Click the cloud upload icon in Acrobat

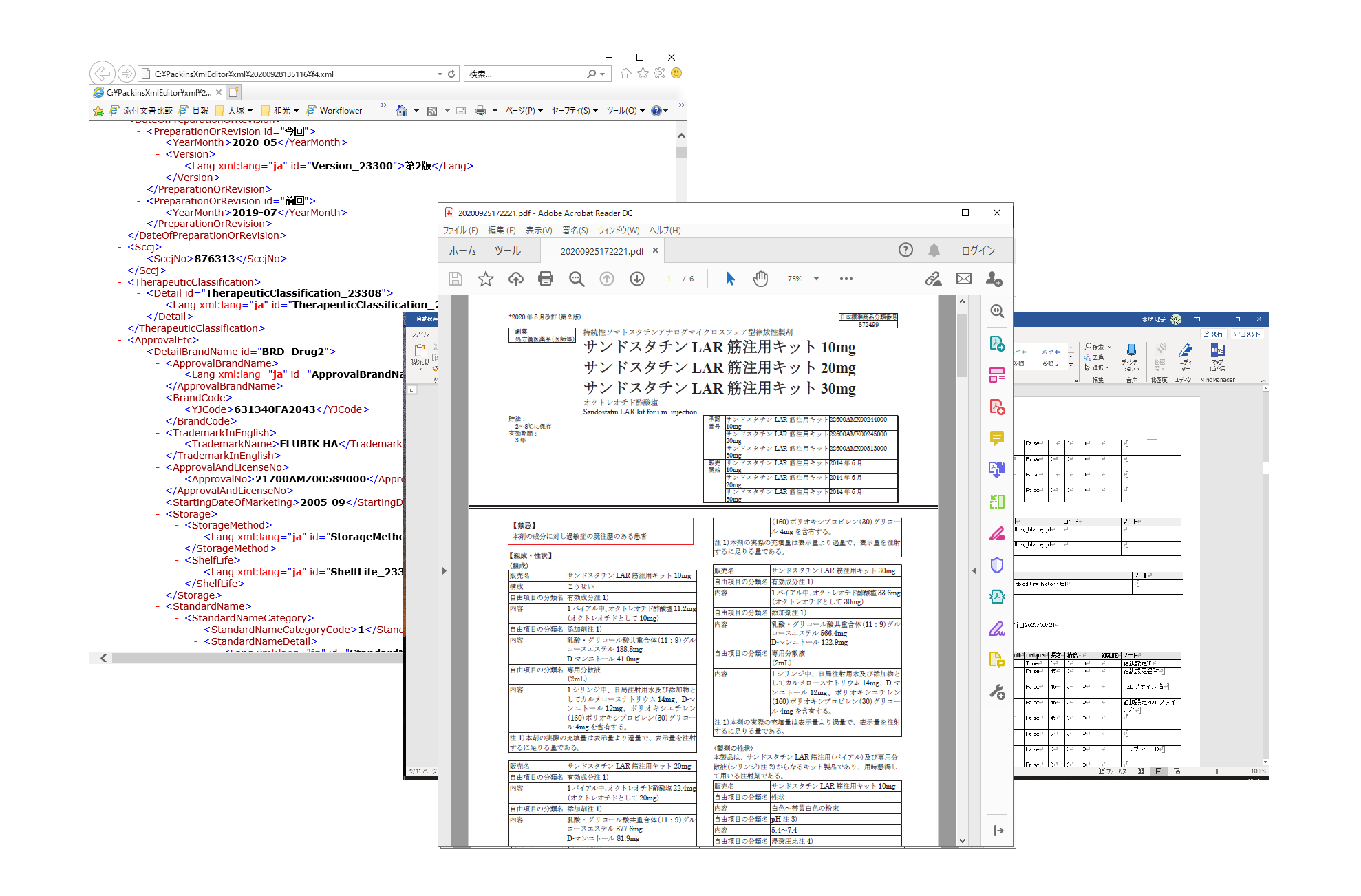[516, 279]
